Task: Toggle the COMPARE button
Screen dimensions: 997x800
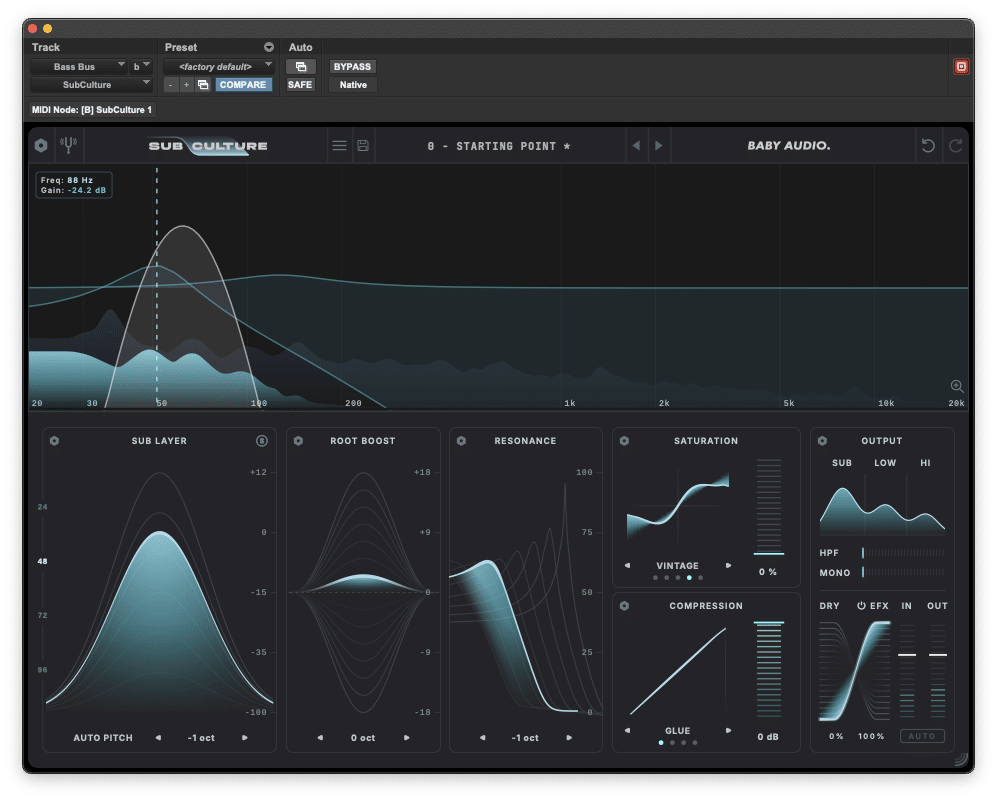Action: click(x=244, y=85)
